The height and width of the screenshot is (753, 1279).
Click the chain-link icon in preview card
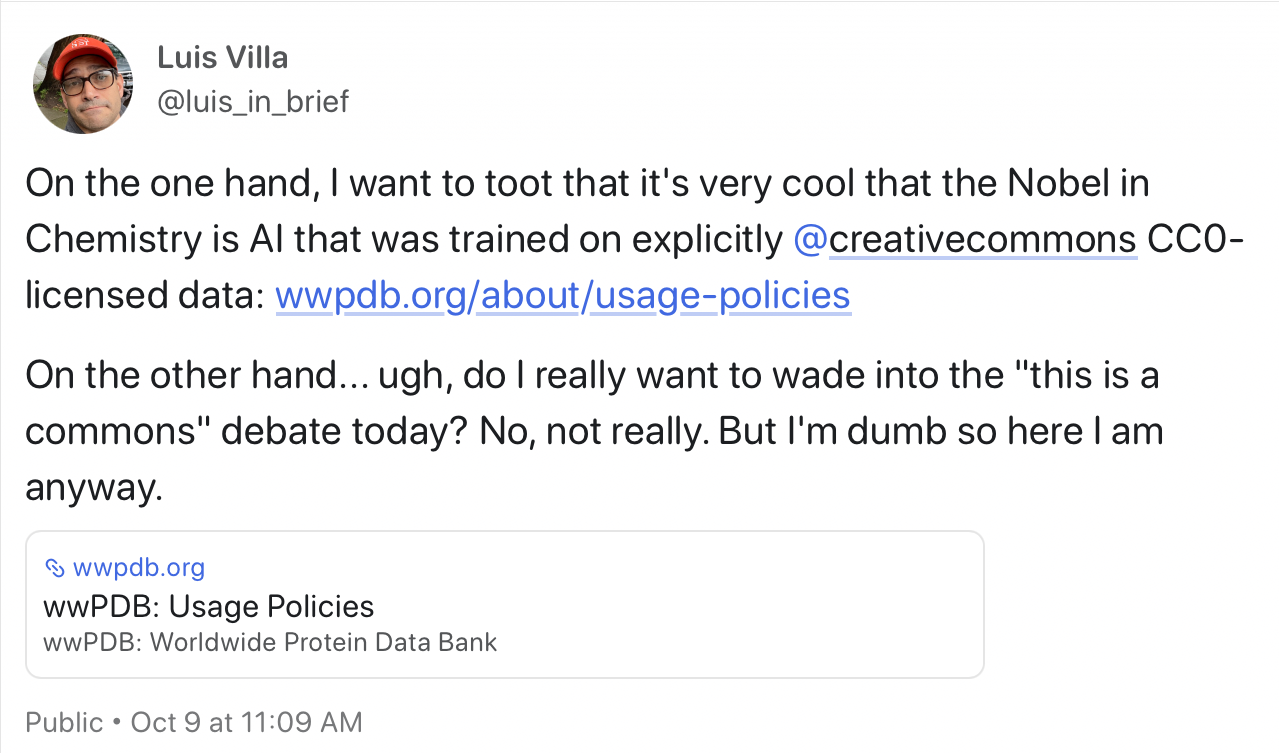pyautogui.click(x=55, y=569)
